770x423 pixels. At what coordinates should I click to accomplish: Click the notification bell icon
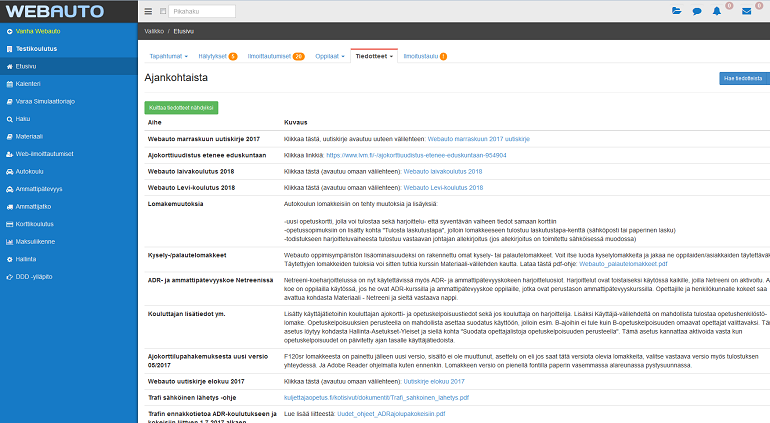[x=716, y=11]
